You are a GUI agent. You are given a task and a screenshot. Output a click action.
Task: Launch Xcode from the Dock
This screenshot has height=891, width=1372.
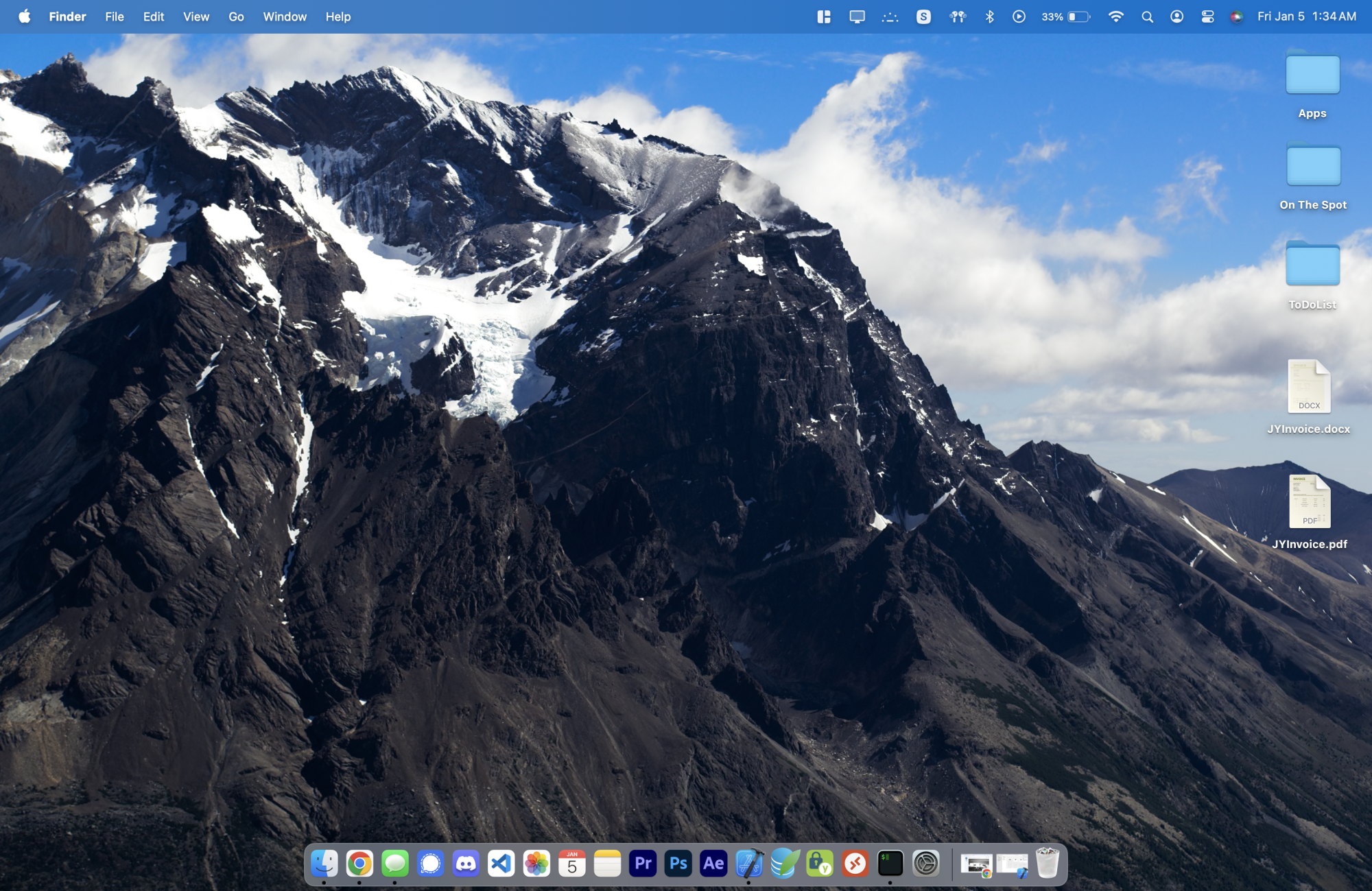coord(749,863)
